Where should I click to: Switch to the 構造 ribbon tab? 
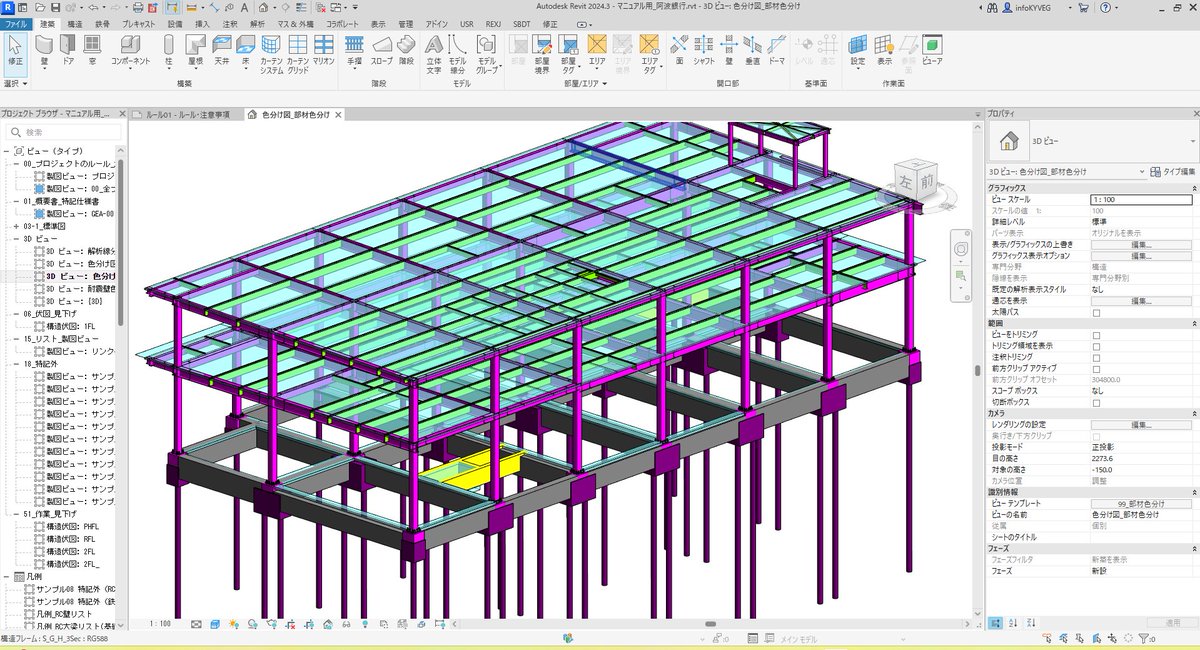[x=75, y=22]
